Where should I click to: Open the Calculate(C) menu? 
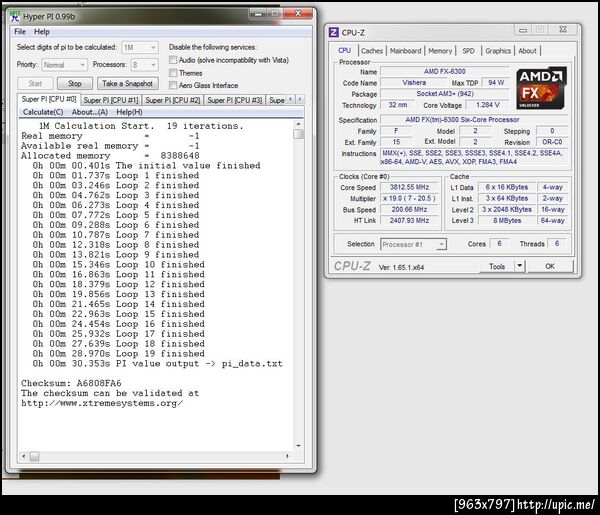[43, 112]
